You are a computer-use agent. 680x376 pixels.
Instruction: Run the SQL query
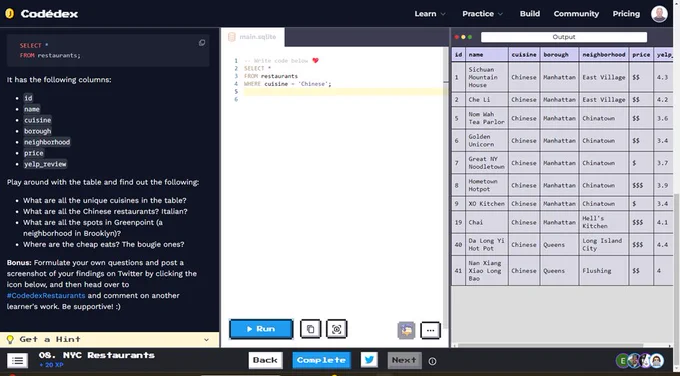pos(261,329)
